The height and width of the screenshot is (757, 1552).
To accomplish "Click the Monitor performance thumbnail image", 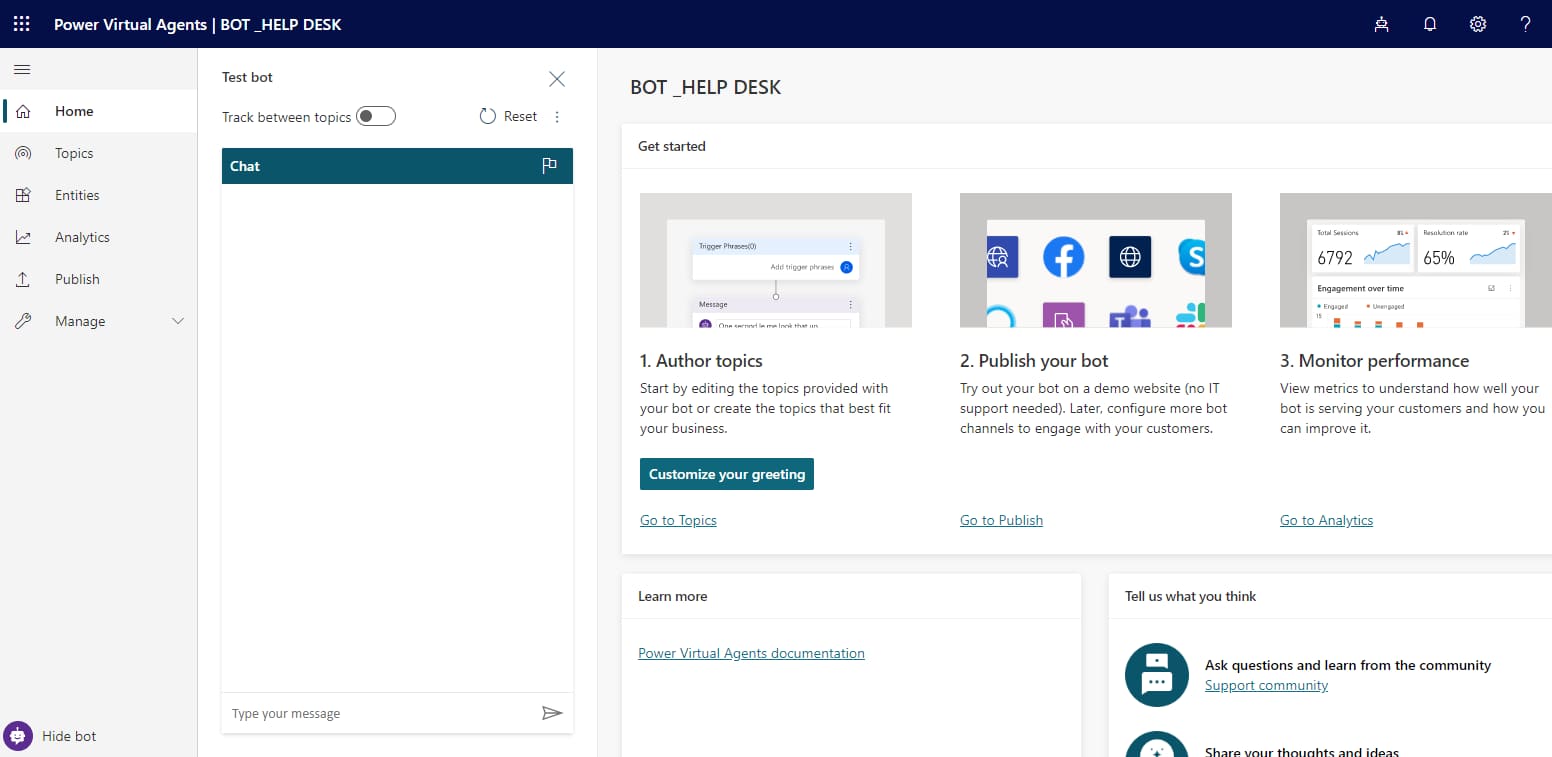I will pyautogui.click(x=1416, y=260).
